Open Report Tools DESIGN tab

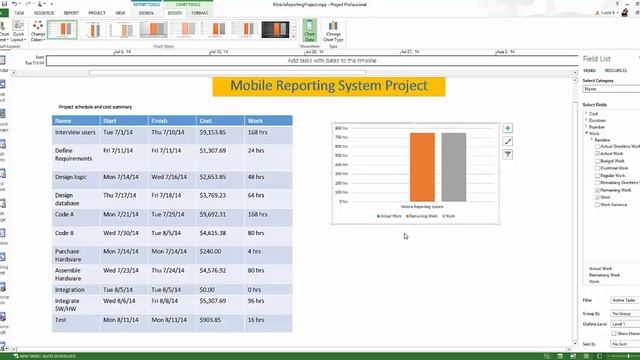(146, 13)
